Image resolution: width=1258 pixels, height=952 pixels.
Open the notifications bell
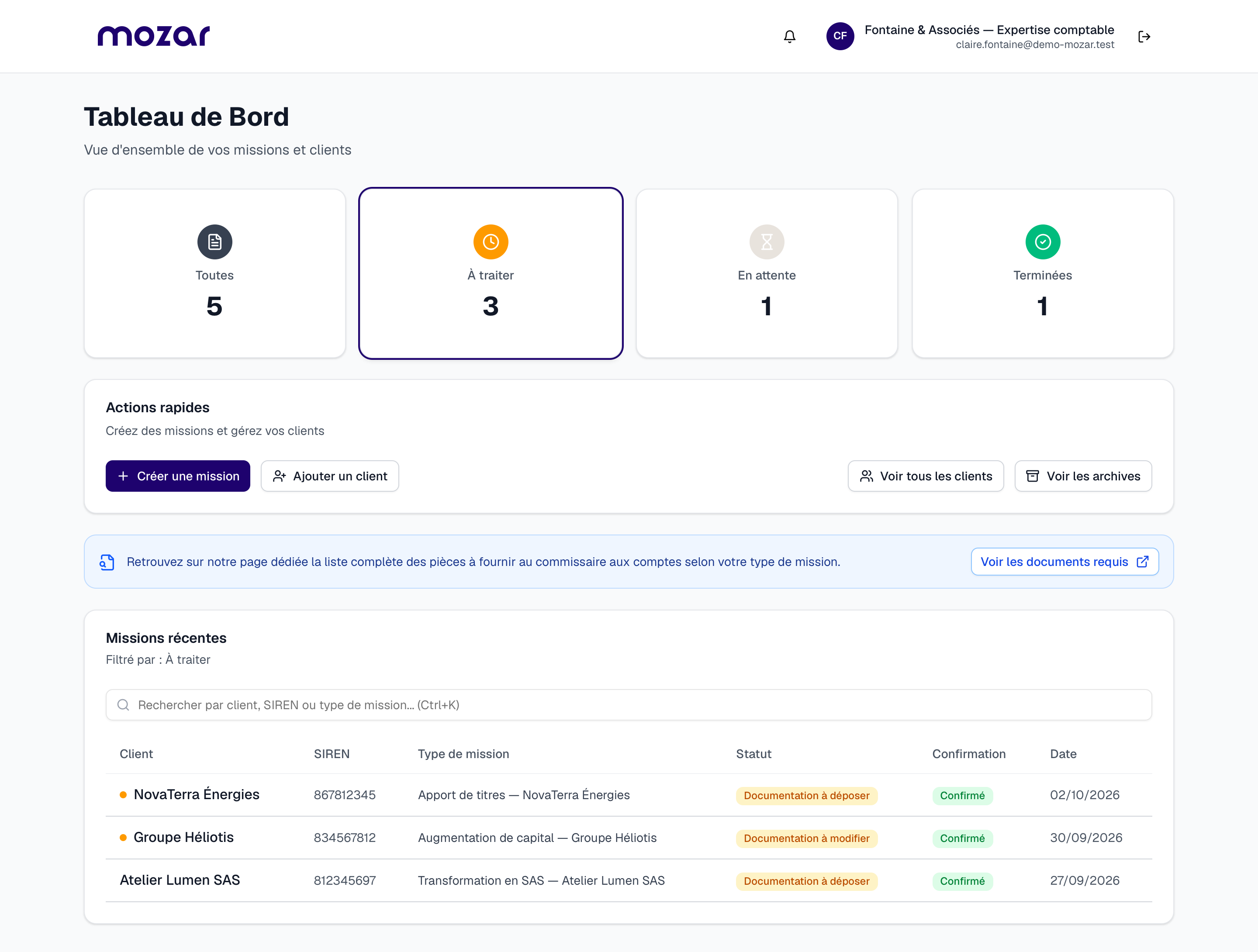click(x=789, y=36)
